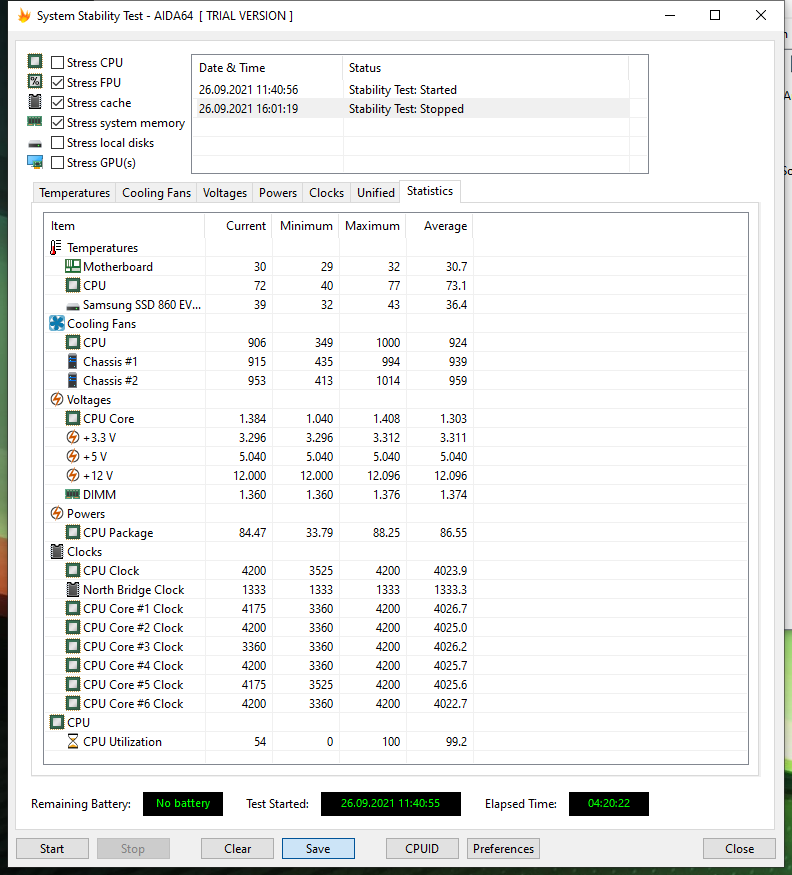Click the +12 V lightning icon
Screen dimensions: 792x875
73,475
